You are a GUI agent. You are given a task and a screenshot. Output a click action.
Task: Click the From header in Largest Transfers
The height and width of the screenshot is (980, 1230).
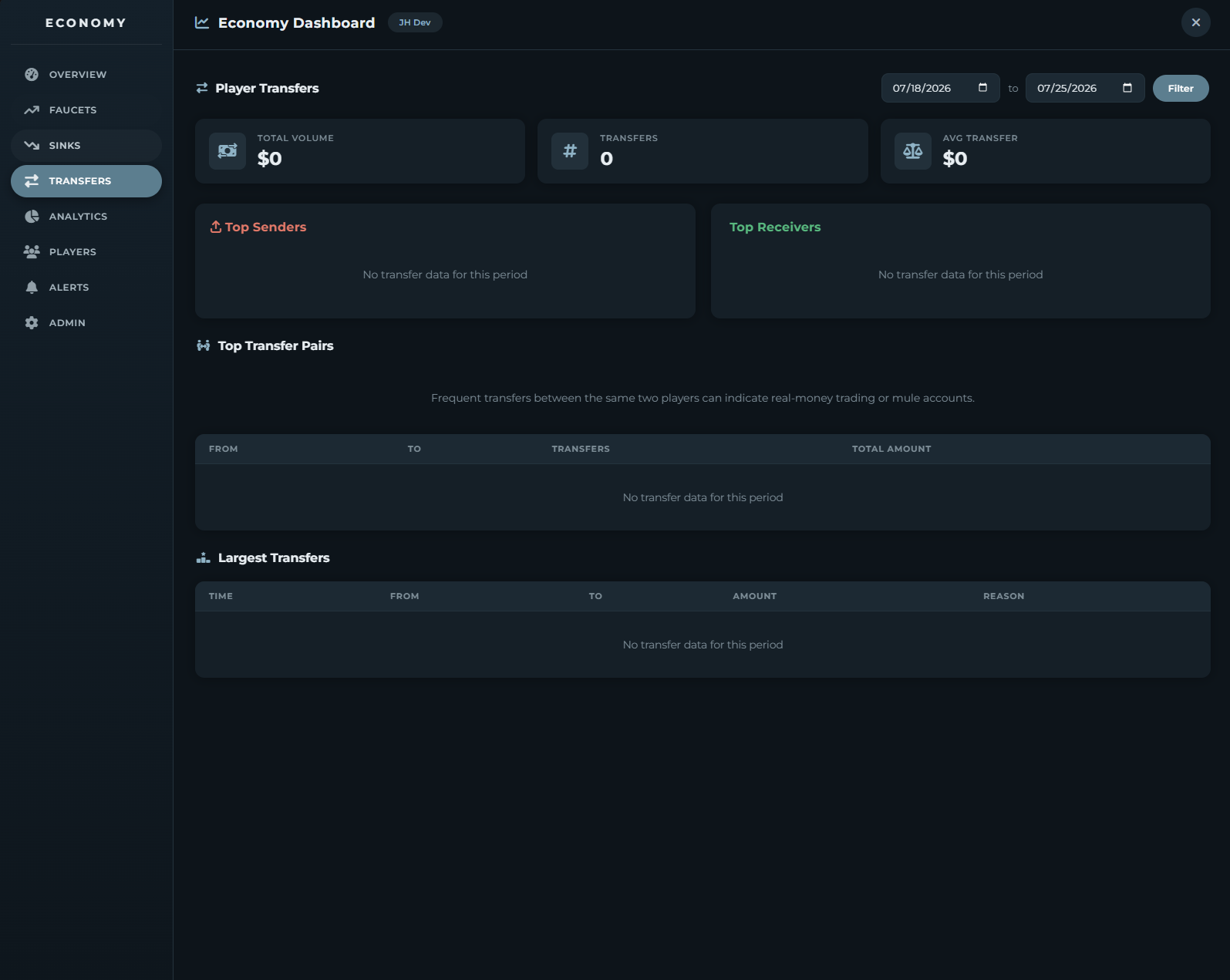[405, 596]
